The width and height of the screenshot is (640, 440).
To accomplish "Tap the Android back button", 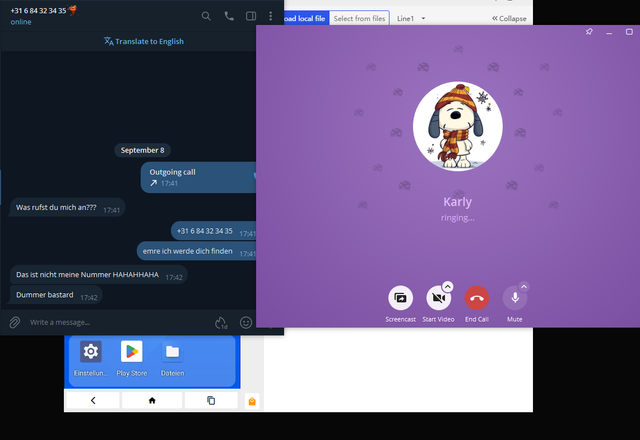I will (x=93, y=400).
